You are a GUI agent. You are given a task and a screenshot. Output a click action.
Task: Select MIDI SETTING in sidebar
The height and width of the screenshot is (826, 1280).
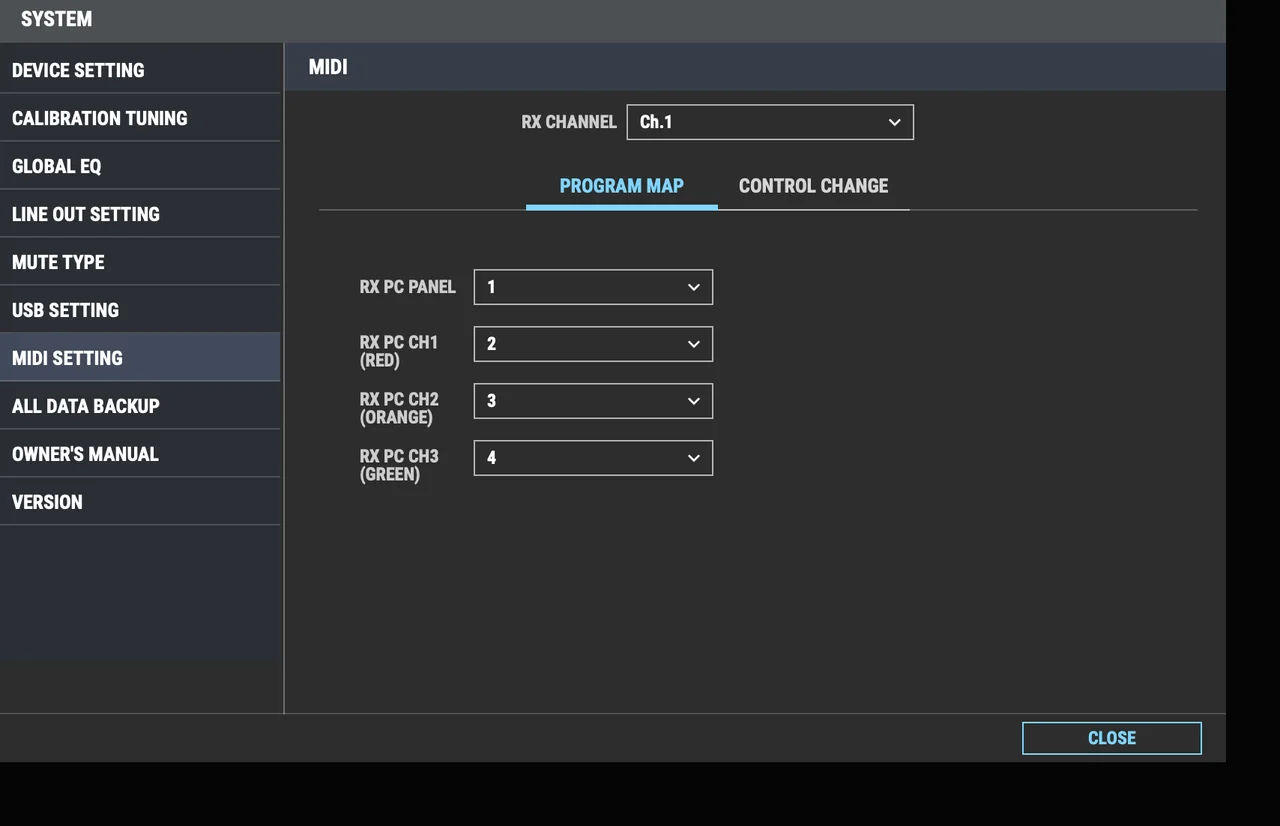[x=140, y=358]
